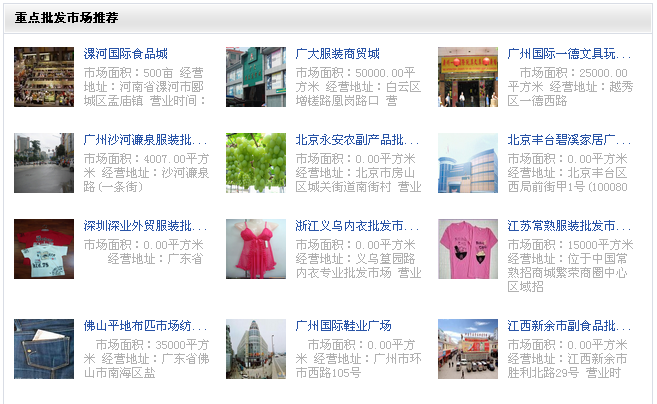Click the 漯河国际食品城 food stall thumbnail

click(44, 77)
